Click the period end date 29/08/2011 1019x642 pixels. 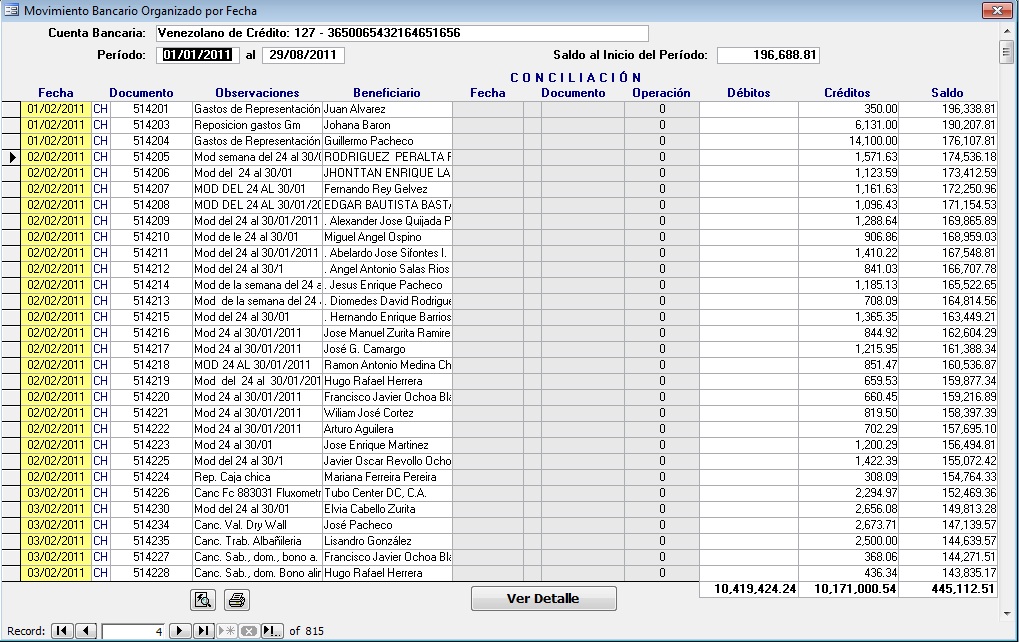tap(303, 55)
